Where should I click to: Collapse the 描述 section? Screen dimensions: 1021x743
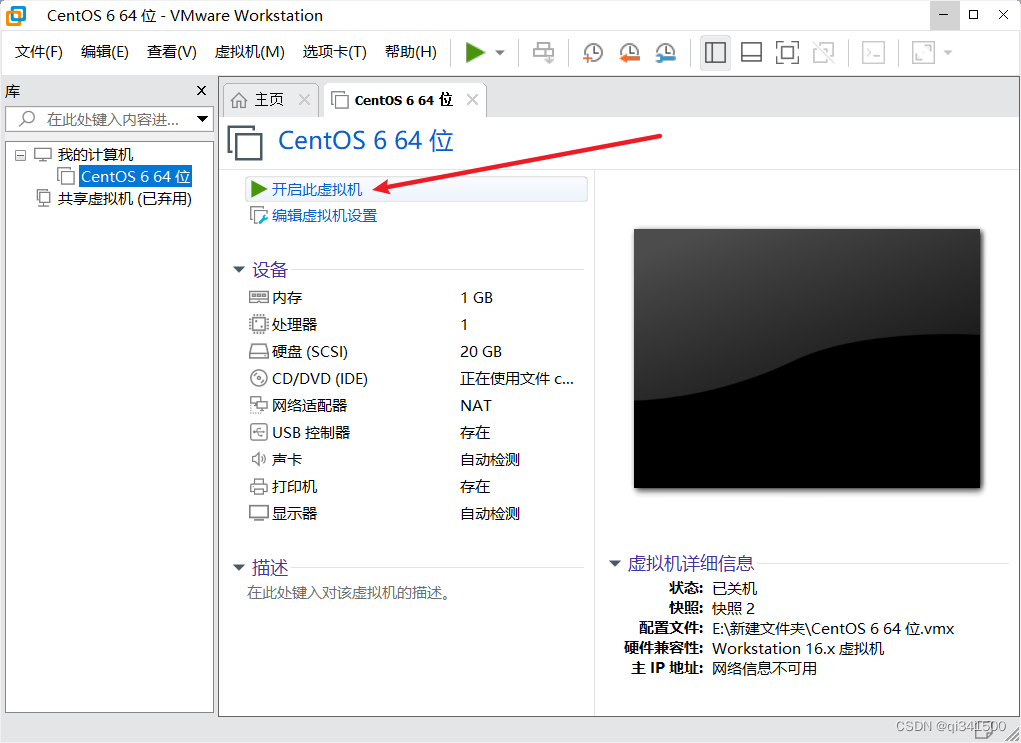[x=239, y=568]
